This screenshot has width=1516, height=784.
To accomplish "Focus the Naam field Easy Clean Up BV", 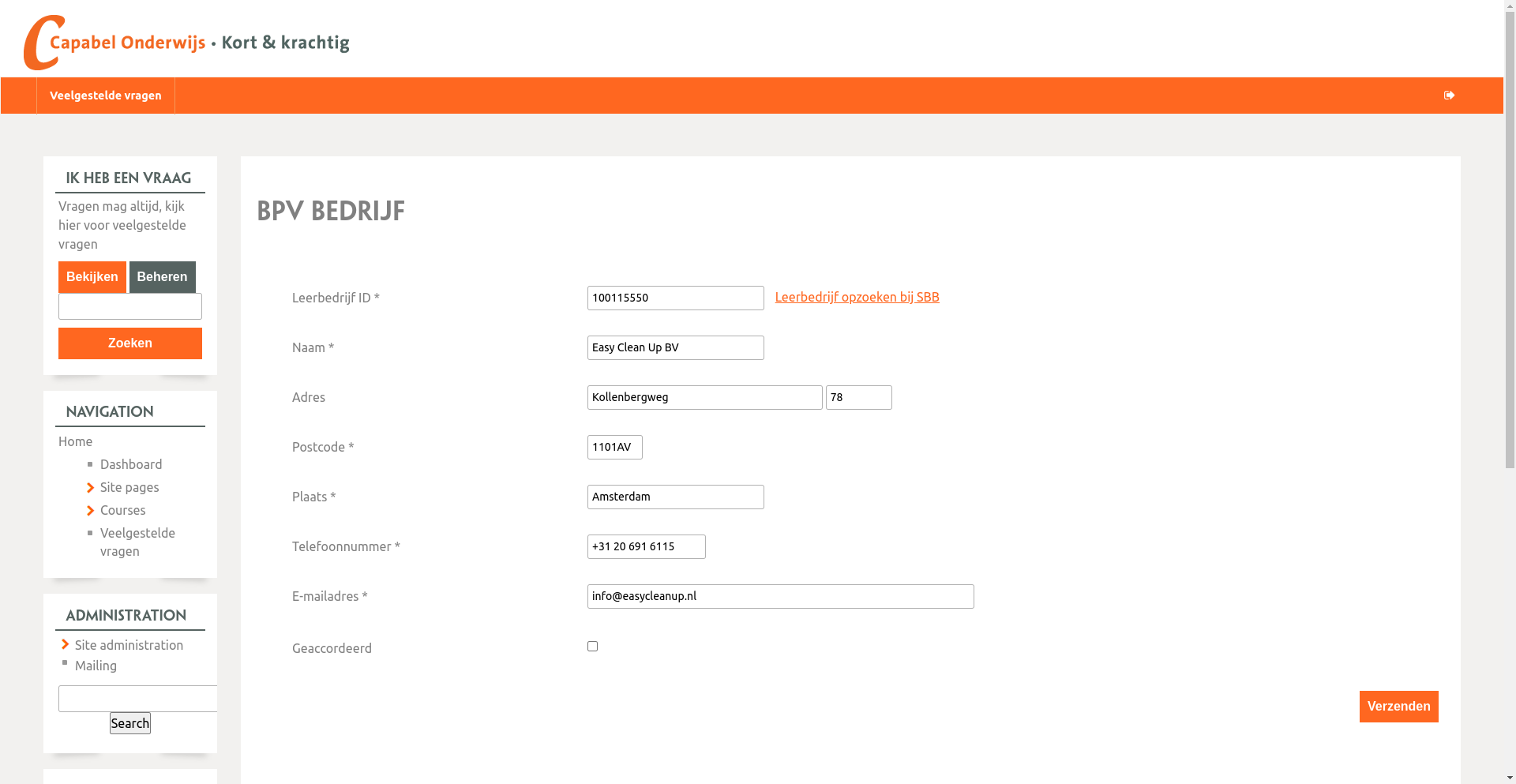I will [x=675, y=347].
